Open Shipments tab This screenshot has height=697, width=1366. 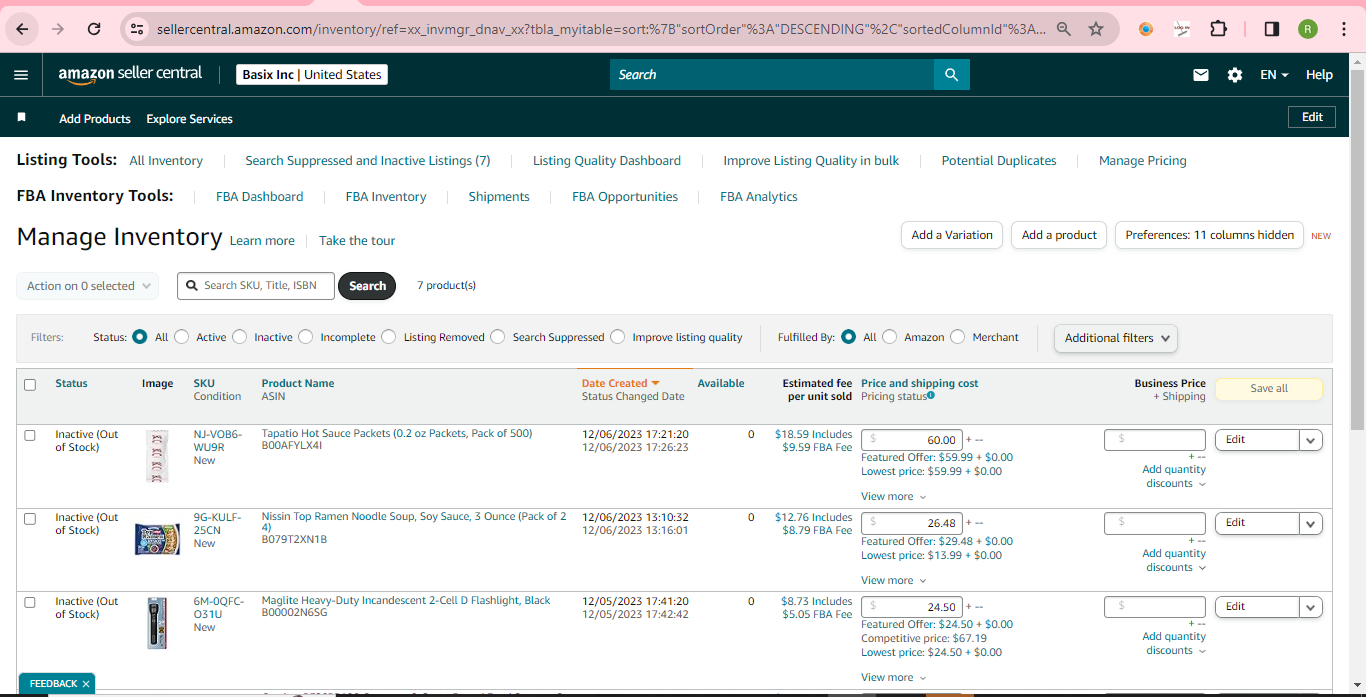point(499,197)
